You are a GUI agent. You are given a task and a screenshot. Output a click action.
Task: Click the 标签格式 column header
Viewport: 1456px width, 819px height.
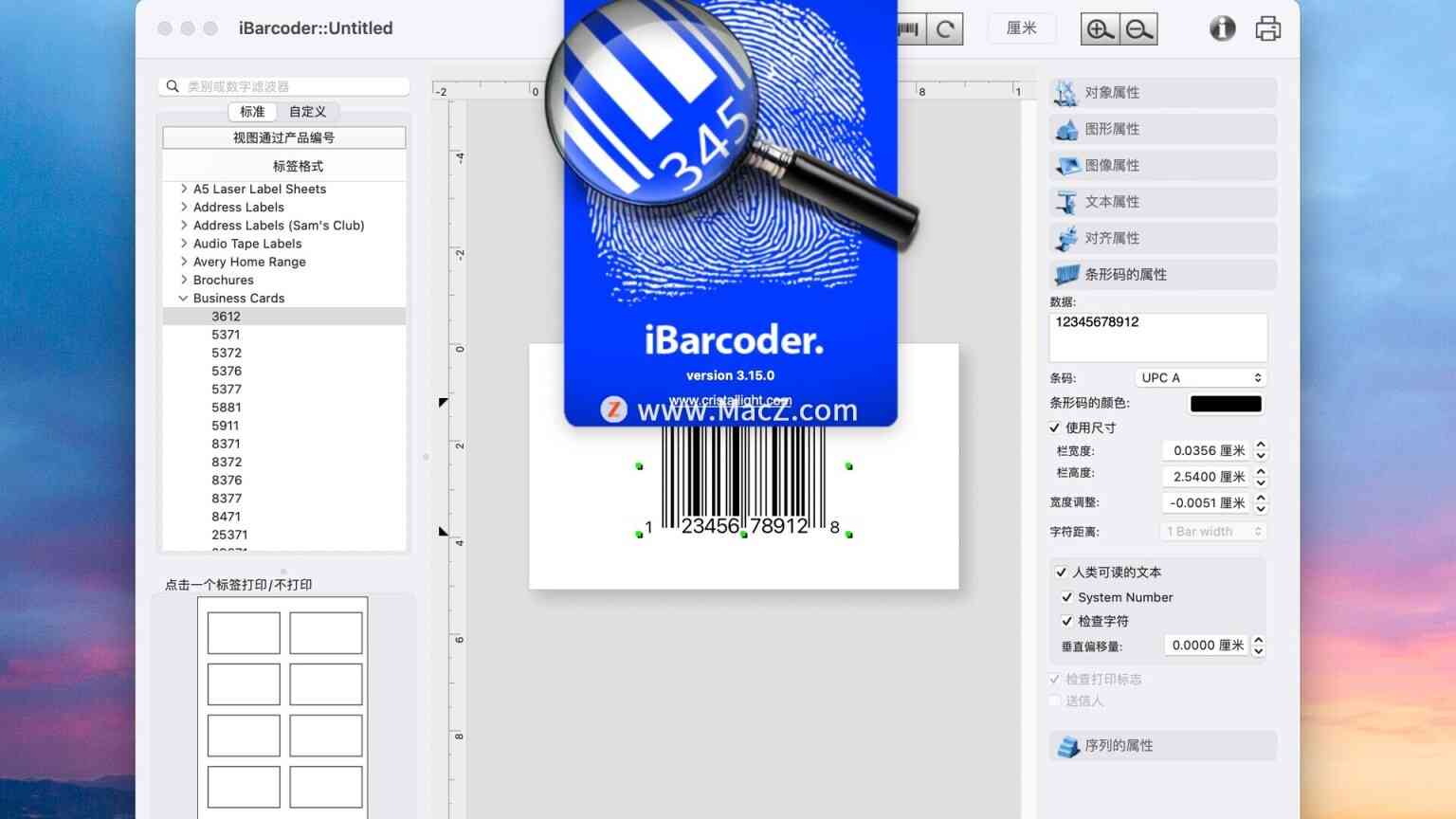(x=299, y=166)
